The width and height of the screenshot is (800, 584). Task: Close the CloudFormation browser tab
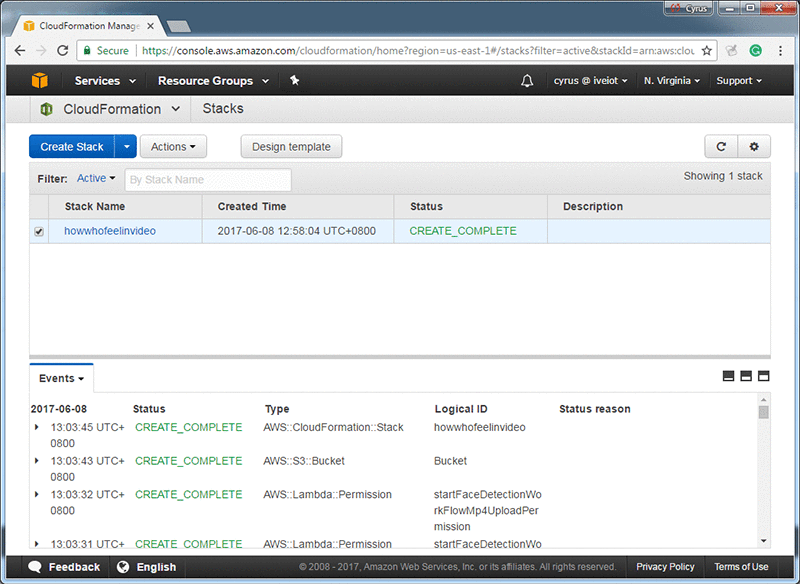[151, 26]
